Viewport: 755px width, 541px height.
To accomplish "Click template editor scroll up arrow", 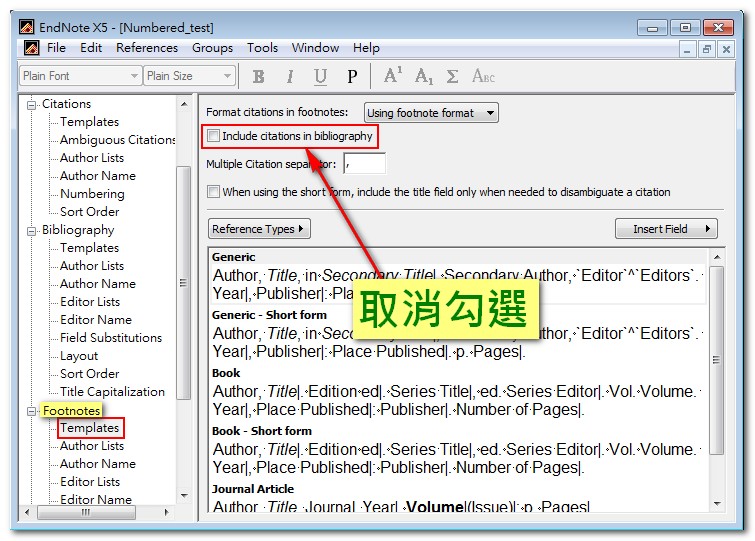I will [716, 257].
